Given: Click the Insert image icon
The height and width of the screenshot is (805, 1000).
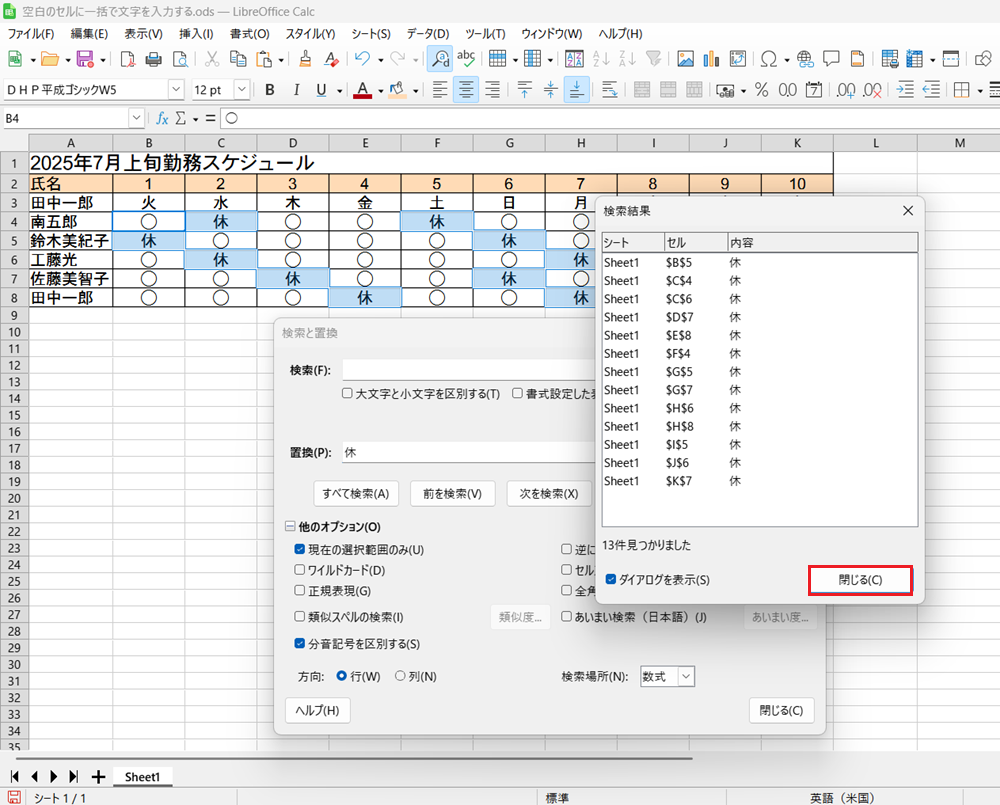Looking at the screenshot, I should pos(686,59).
